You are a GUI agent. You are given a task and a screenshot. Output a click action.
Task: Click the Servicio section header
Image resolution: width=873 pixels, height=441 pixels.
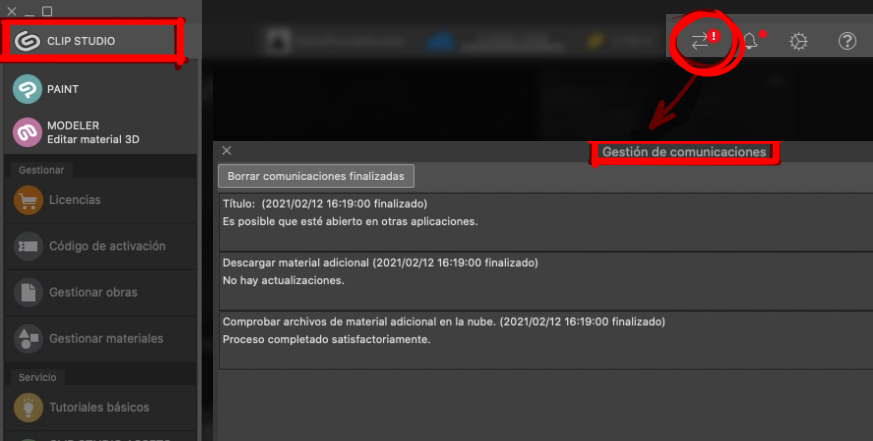click(x=38, y=377)
